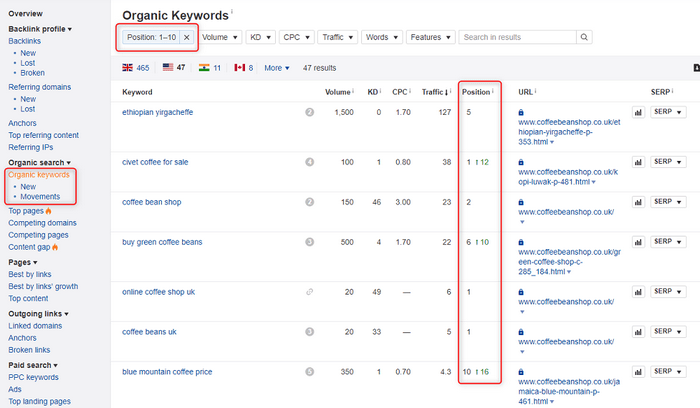Open Movements under Organic keywords
700x408 pixels.
click(40, 196)
